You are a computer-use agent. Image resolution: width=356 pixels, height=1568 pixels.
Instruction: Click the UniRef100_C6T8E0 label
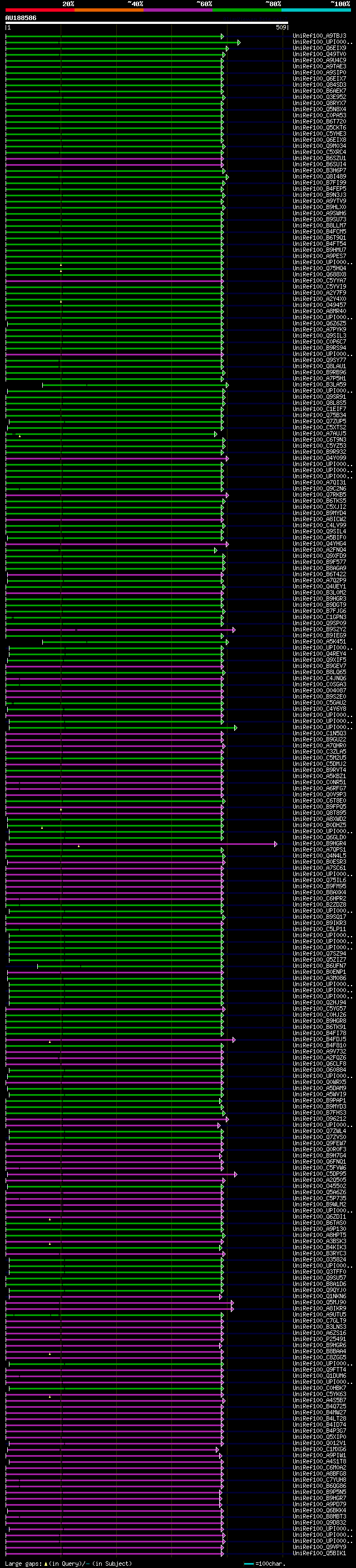[319, 801]
